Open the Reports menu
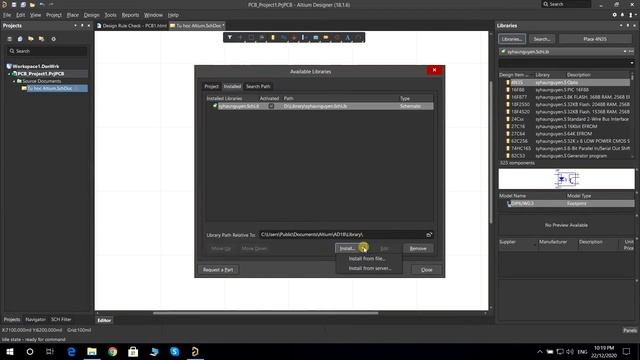 click(x=130, y=15)
